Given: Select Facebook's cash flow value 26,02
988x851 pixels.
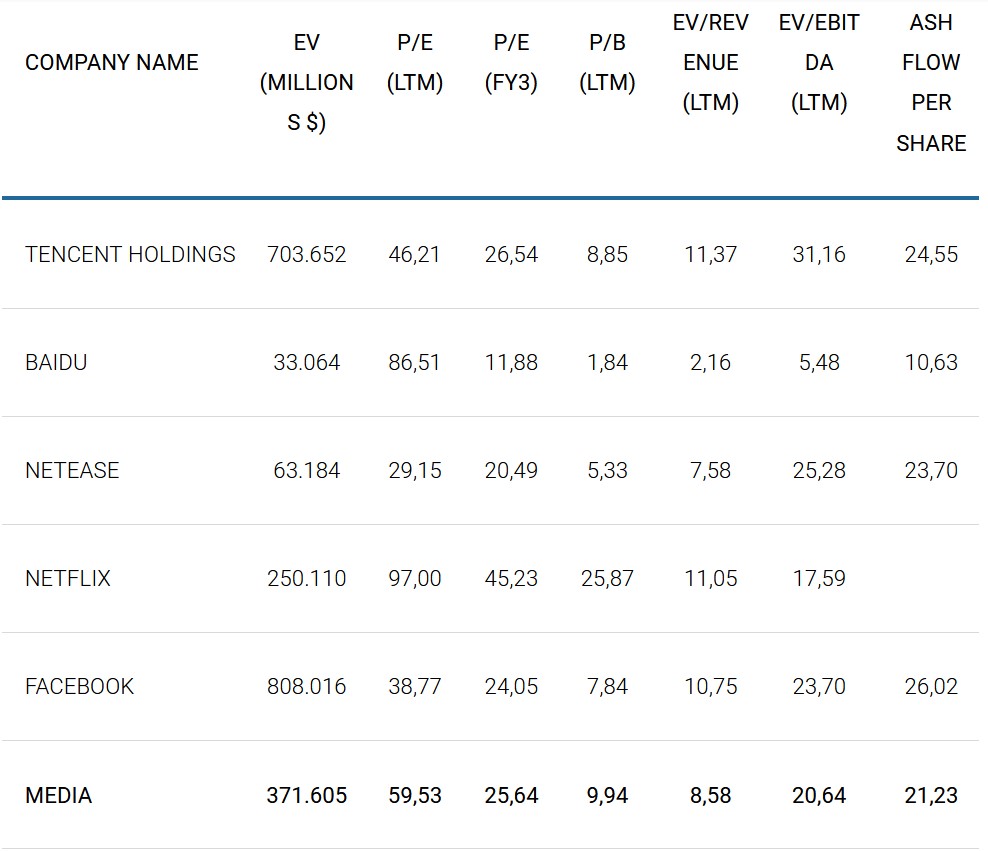Looking at the screenshot, I should [931, 686].
